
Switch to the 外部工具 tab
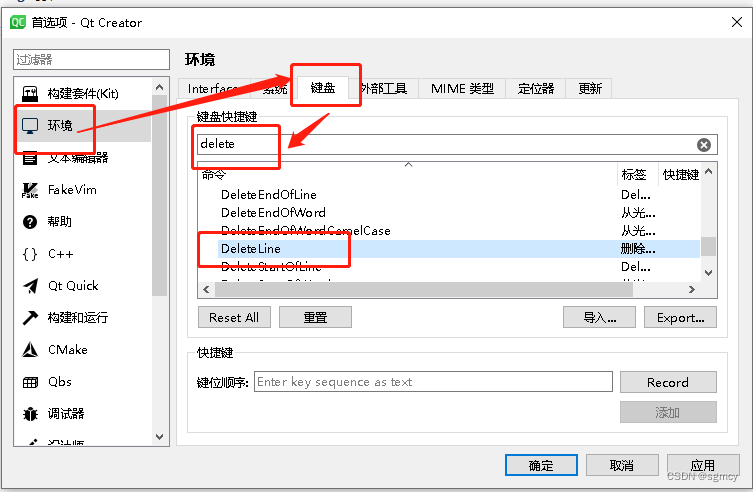click(x=384, y=89)
